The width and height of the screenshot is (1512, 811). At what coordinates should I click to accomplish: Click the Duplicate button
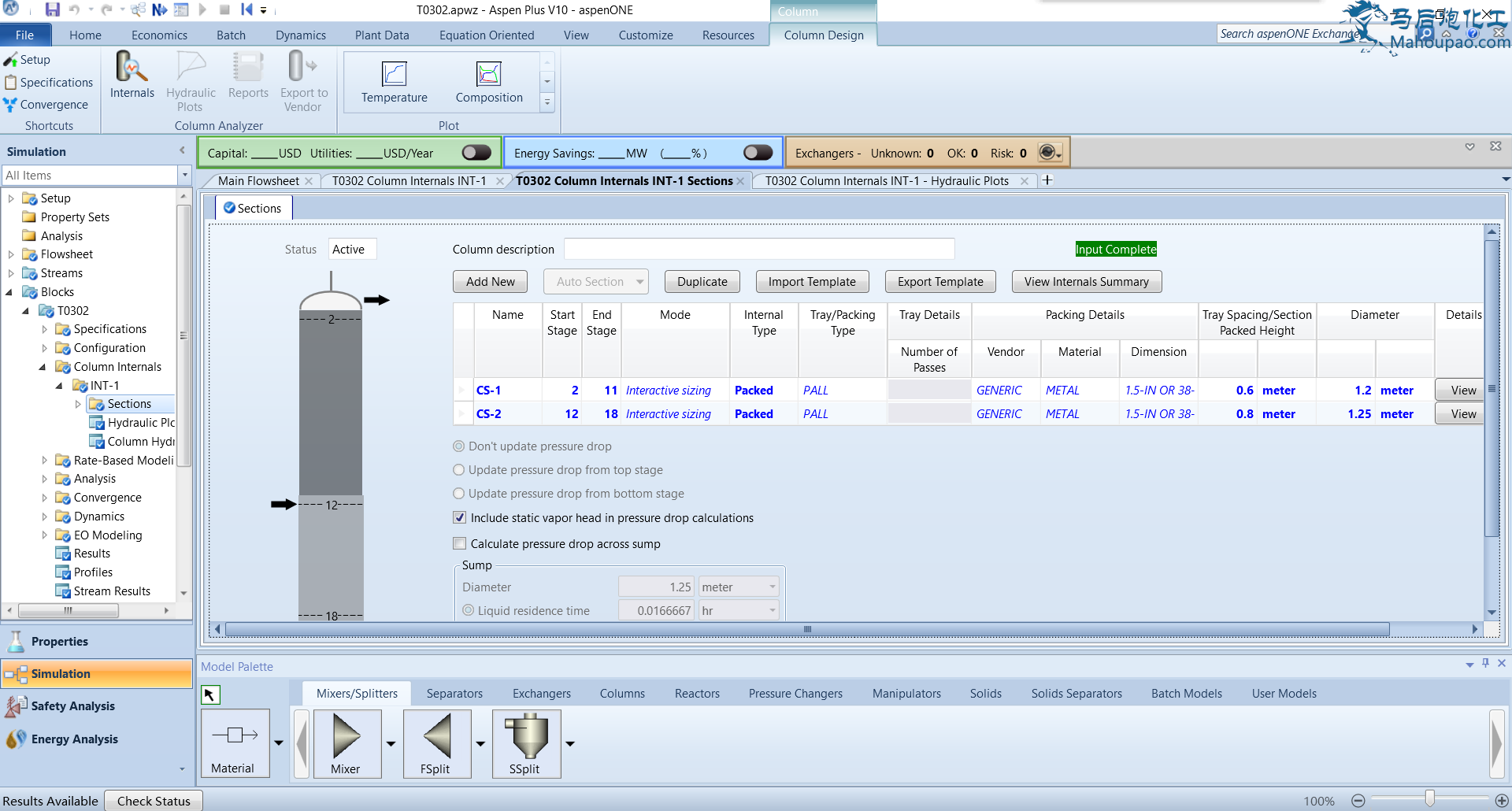pyautogui.click(x=702, y=282)
